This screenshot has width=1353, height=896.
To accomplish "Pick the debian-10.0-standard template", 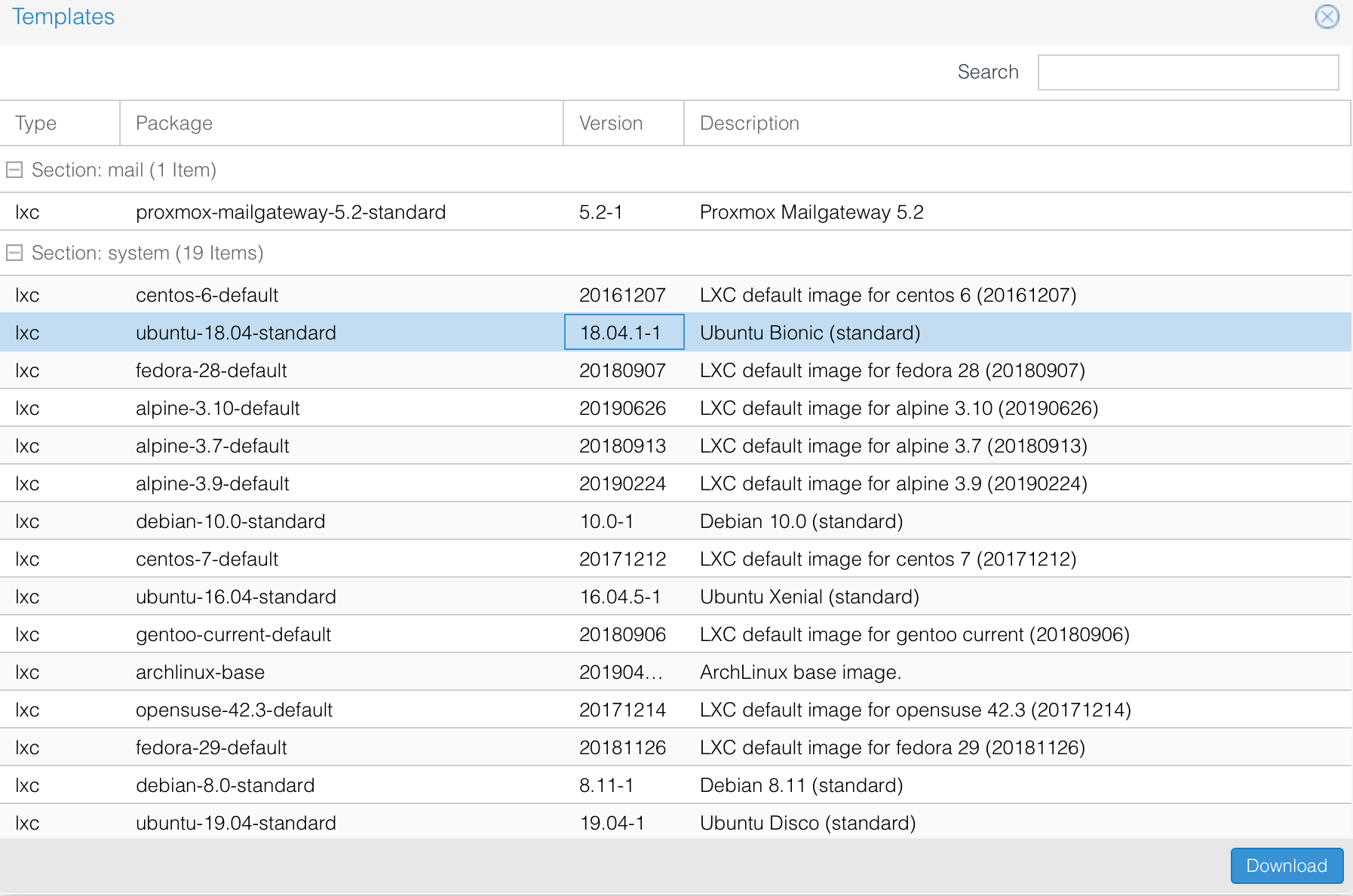I will click(230, 521).
